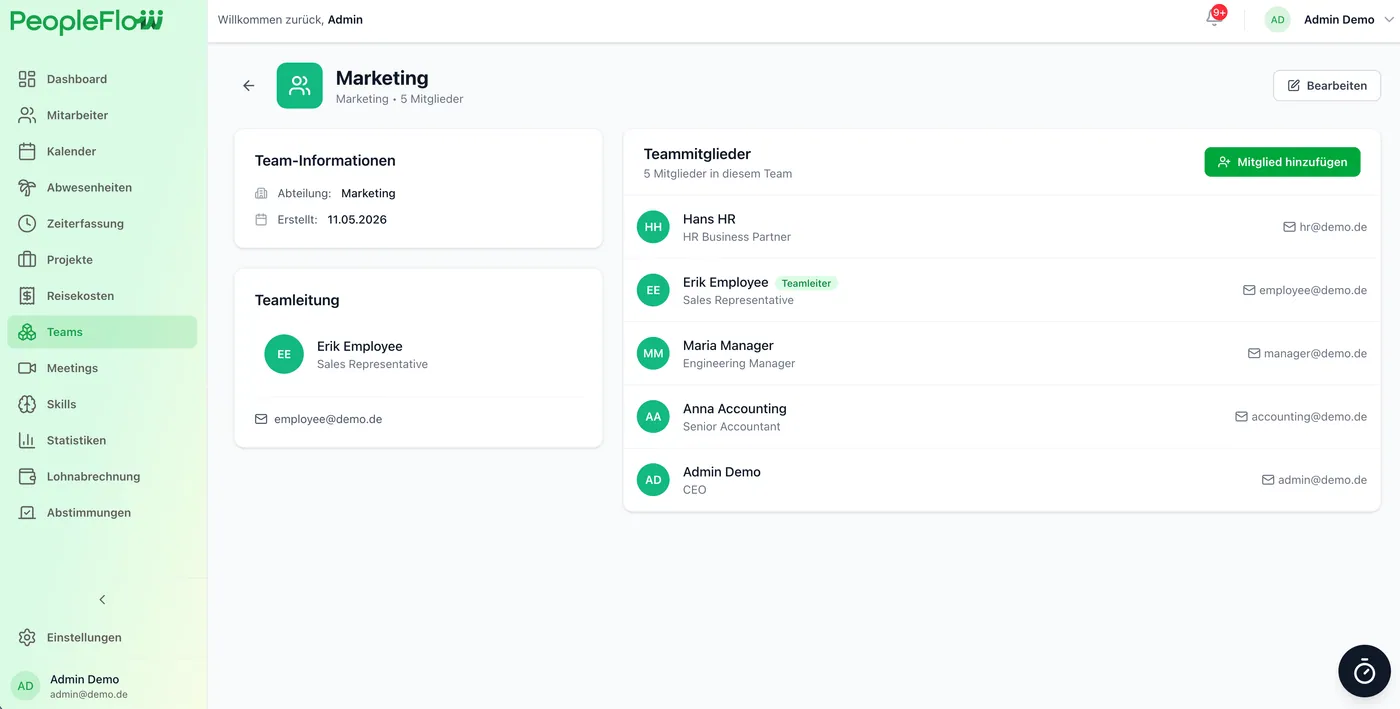This screenshot has width=1400, height=709.
Task: Click the Teammitglieder heading
Action: pos(697,154)
